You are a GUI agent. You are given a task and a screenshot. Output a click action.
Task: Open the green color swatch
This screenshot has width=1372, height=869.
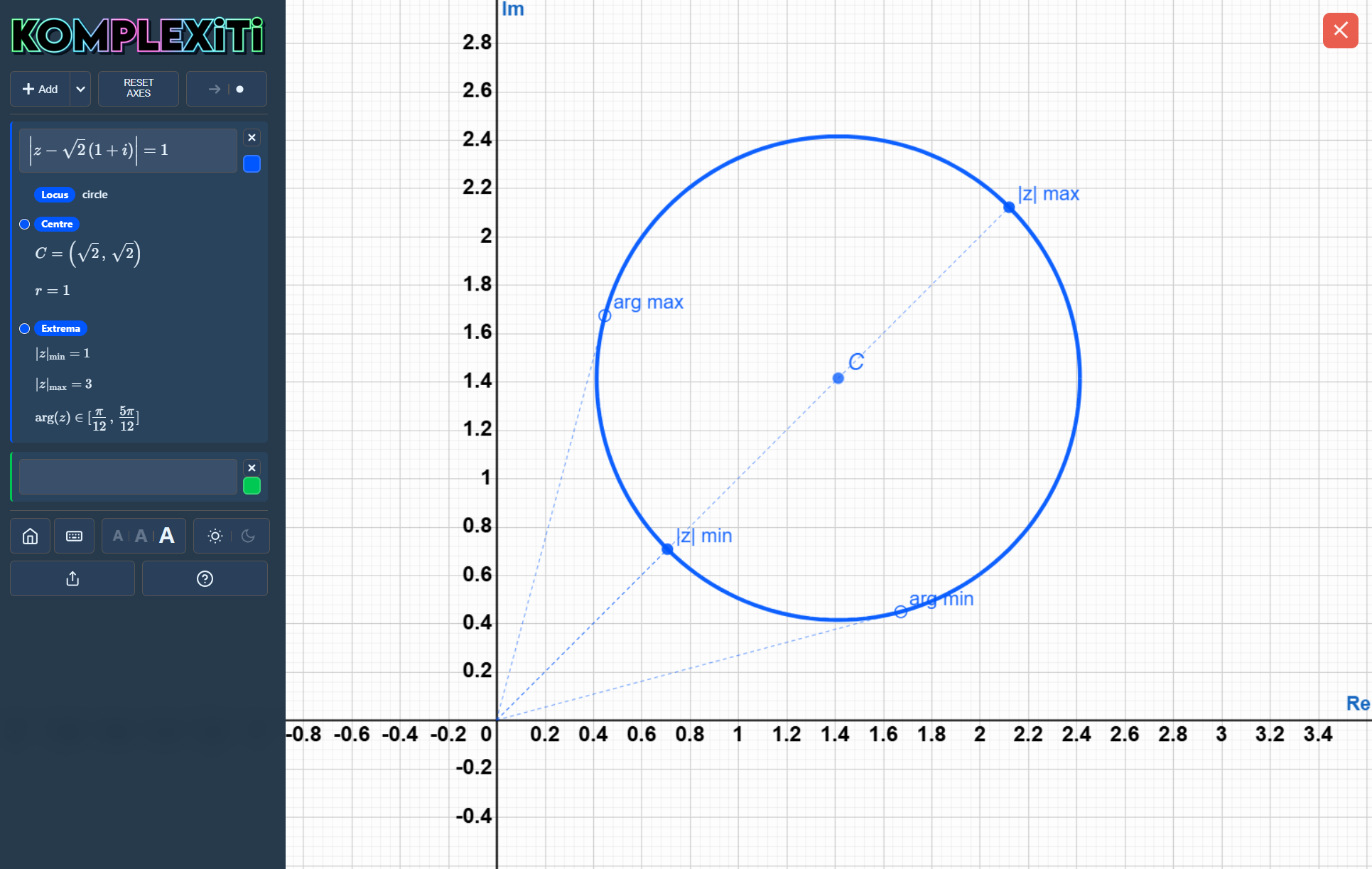[252, 486]
